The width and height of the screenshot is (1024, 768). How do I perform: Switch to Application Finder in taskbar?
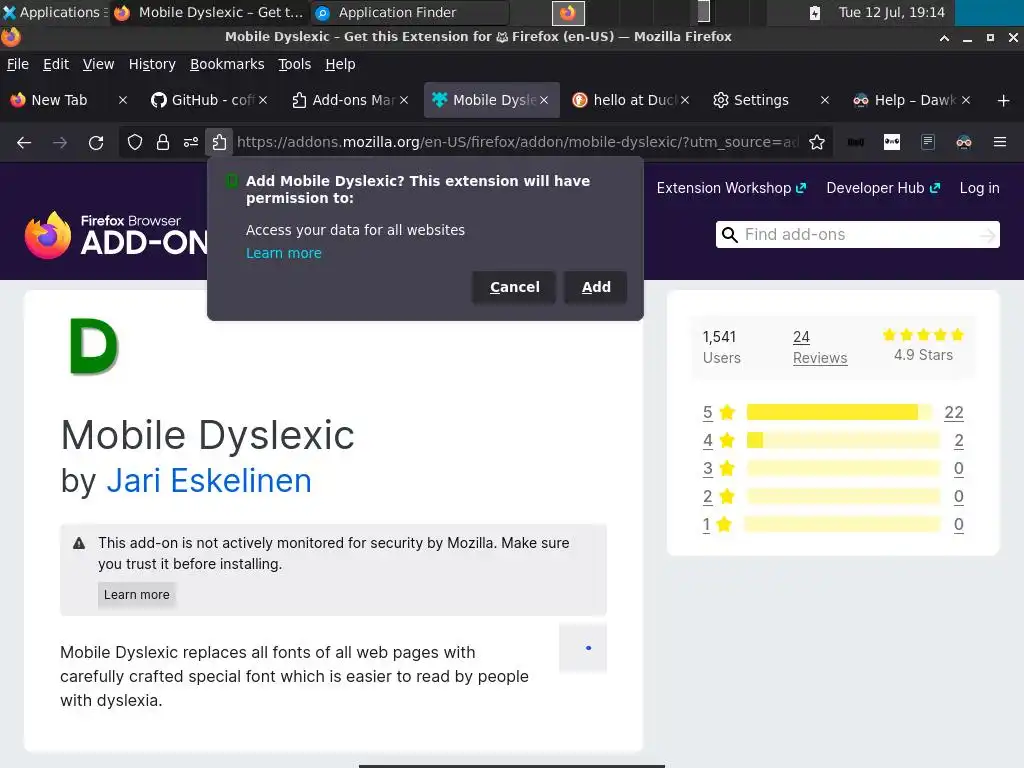click(x=408, y=12)
